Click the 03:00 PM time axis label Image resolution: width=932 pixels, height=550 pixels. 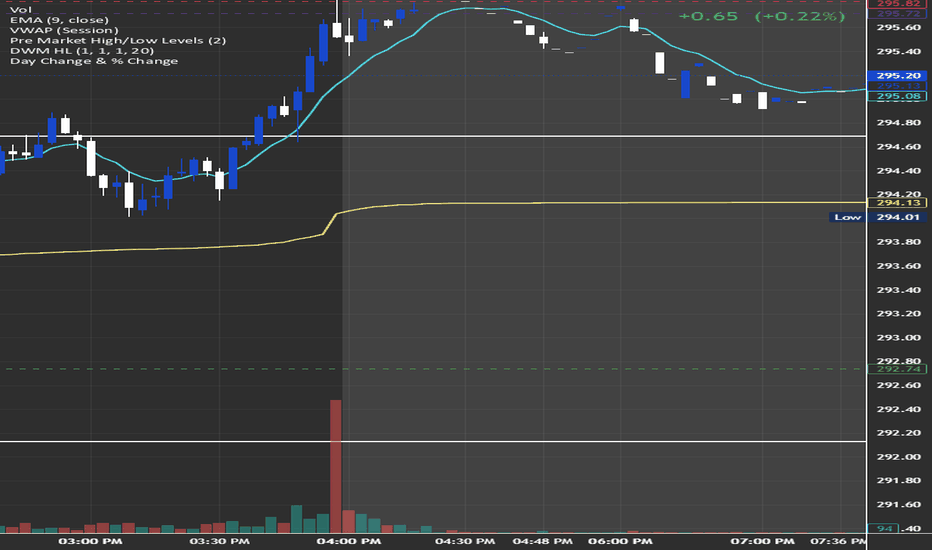[x=90, y=541]
